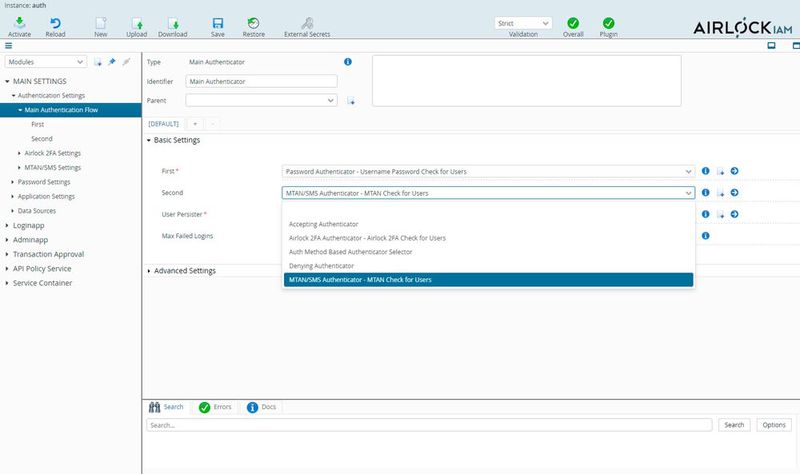Click the pin icon in the sidebar header
The image size is (800, 474).
pos(112,62)
